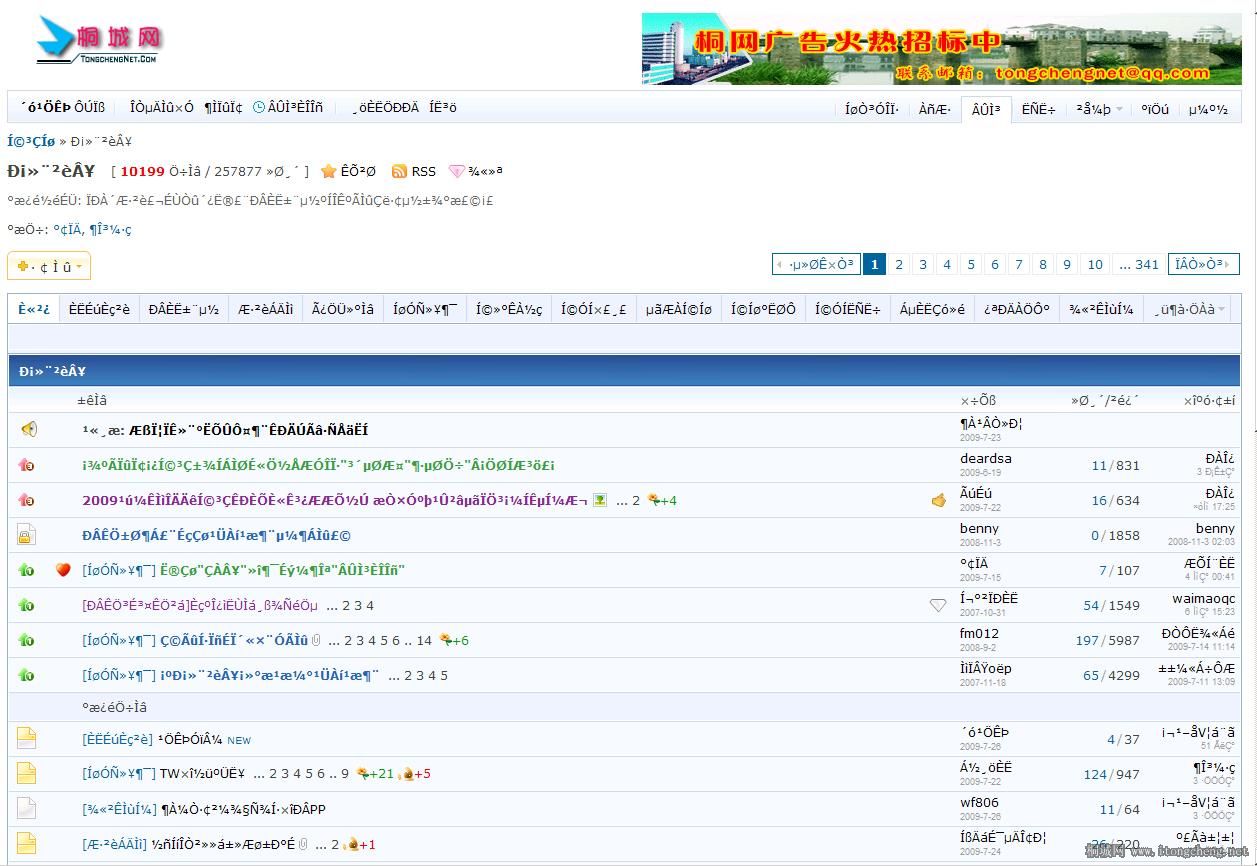Screen dimensions: 1257x866
Task: Expand the last thread-category tab dropdown arrow
Action: point(1221,310)
